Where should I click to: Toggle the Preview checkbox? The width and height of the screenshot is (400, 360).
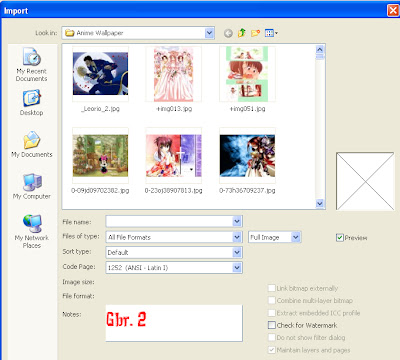click(340, 238)
